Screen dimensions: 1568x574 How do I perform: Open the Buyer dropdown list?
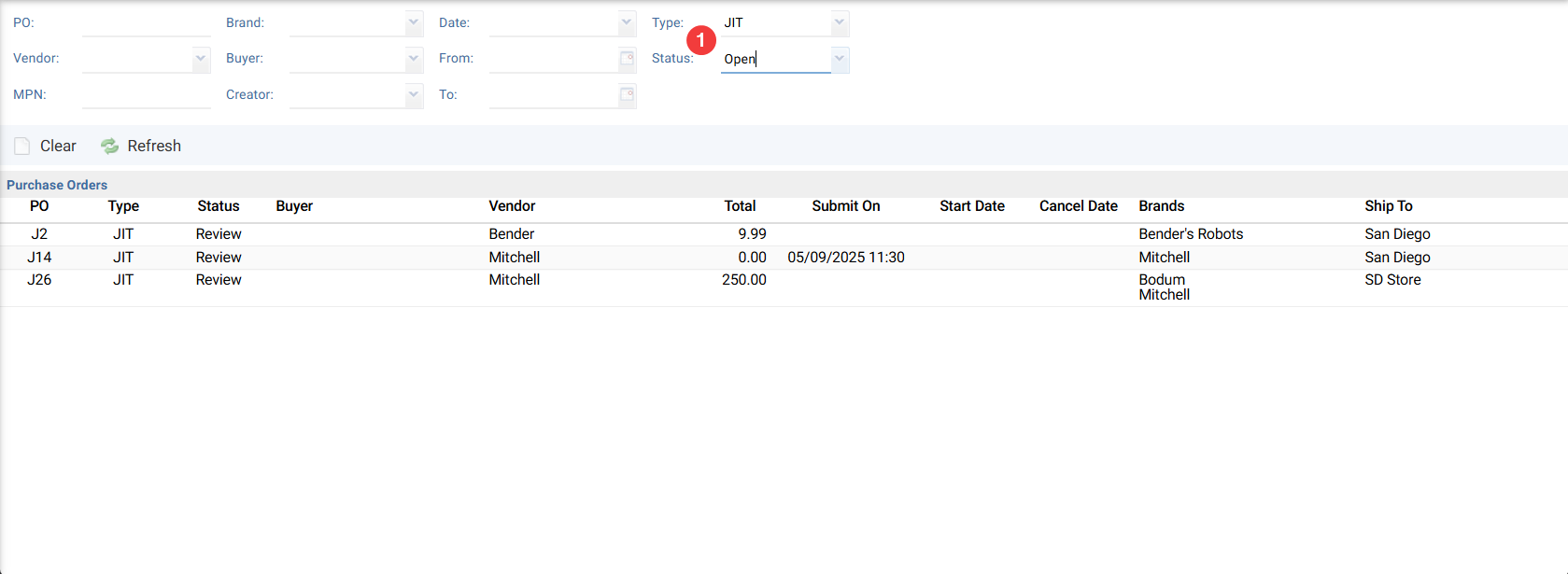414,59
